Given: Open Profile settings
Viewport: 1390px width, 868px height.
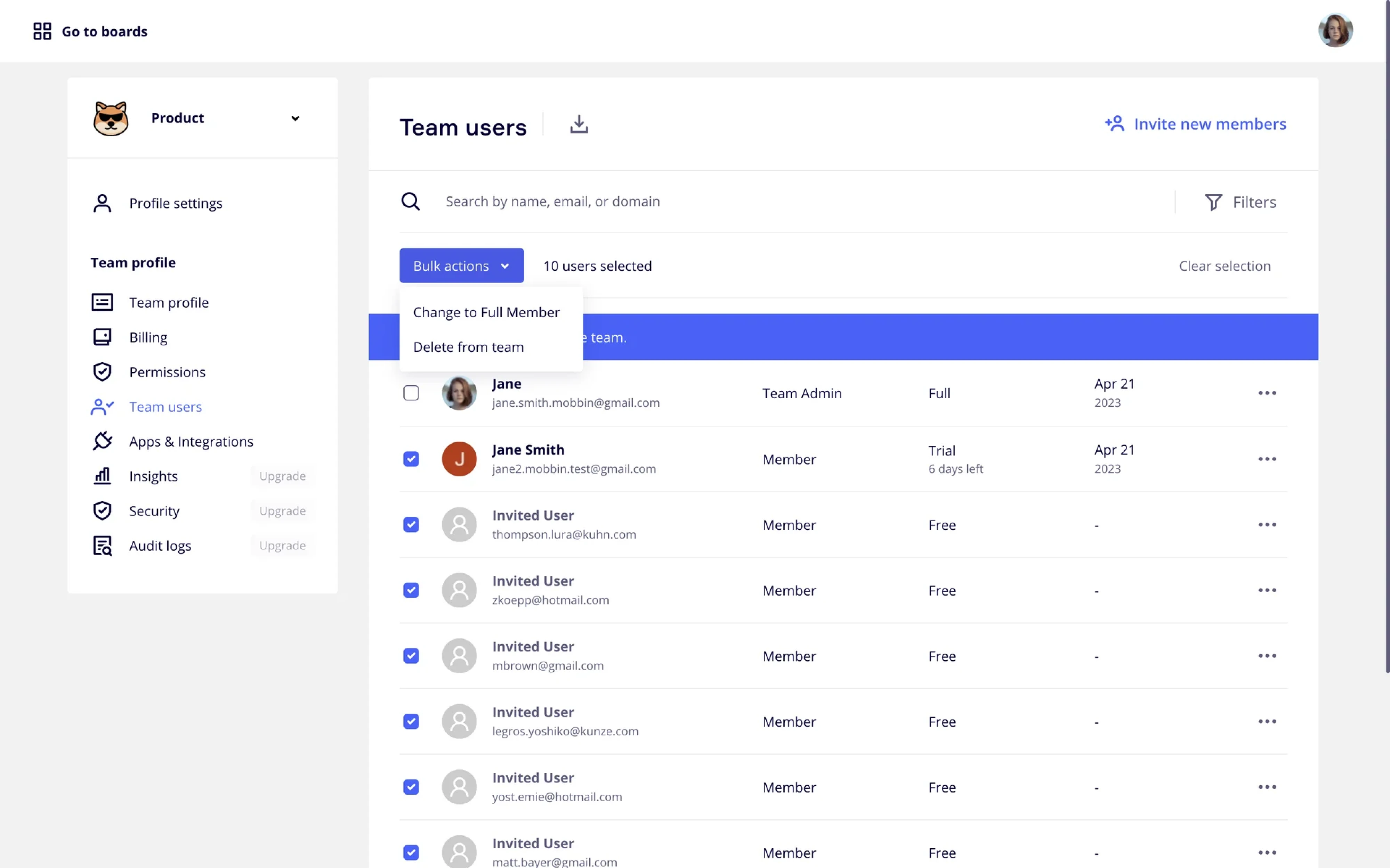Looking at the screenshot, I should (x=176, y=203).
